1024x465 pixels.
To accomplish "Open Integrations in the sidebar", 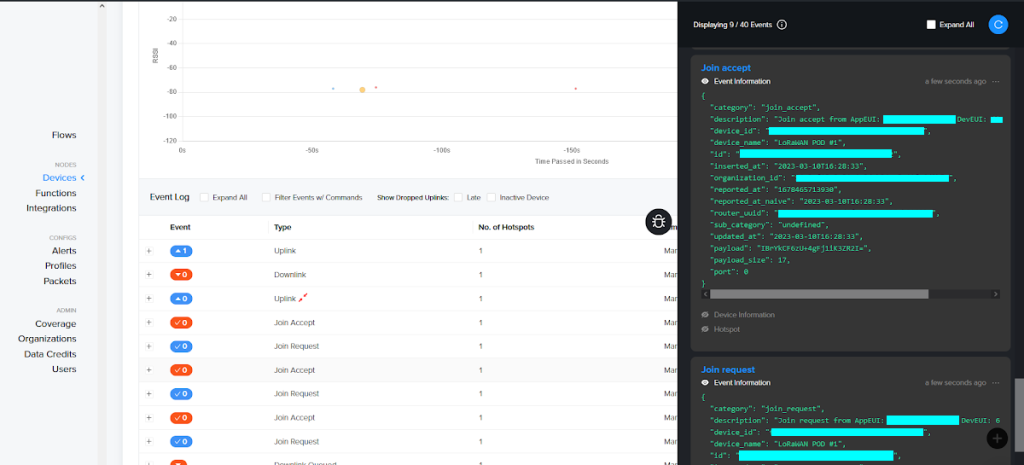I will pos(51,208).
